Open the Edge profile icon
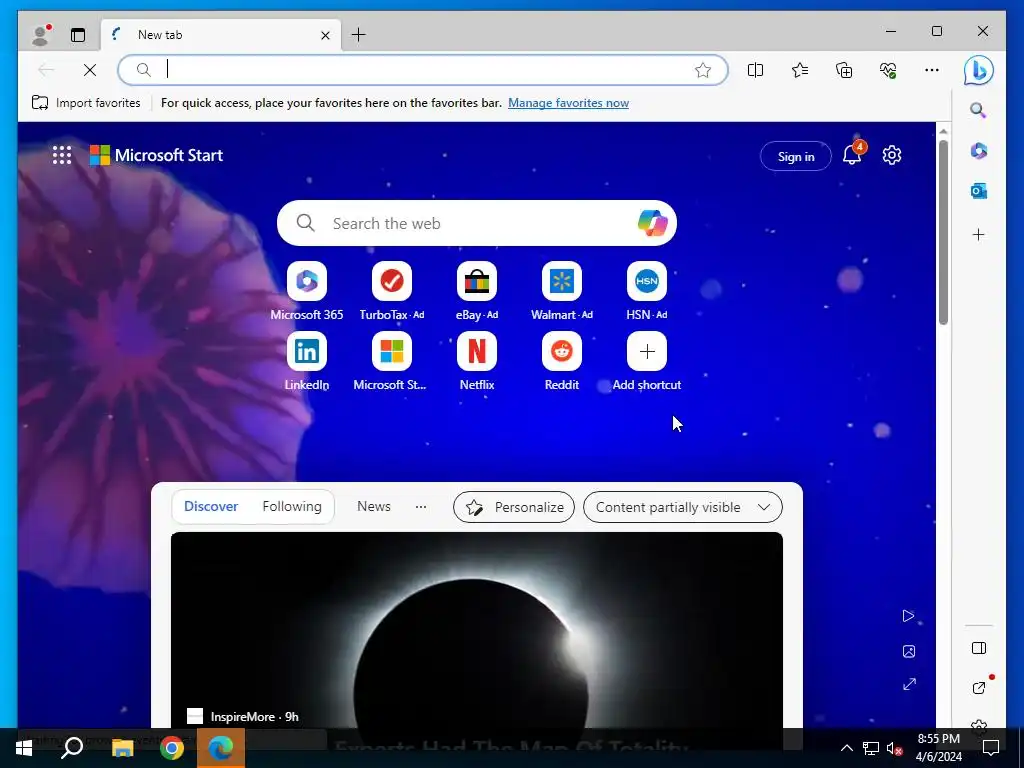The image size is (1024, 768). 41,35
